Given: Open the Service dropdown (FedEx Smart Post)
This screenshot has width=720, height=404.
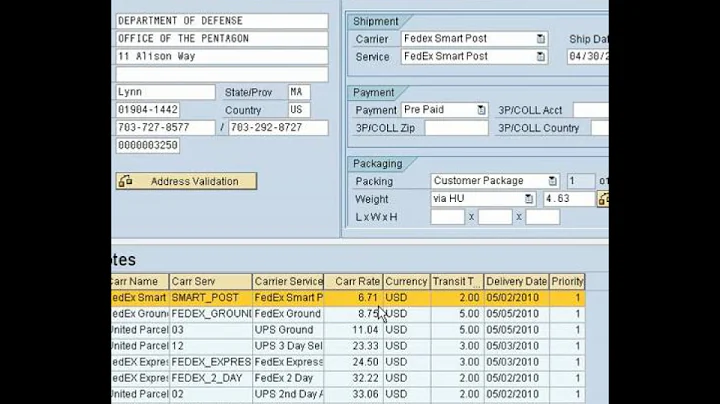Looking at the screenshot, I should 540,57.
